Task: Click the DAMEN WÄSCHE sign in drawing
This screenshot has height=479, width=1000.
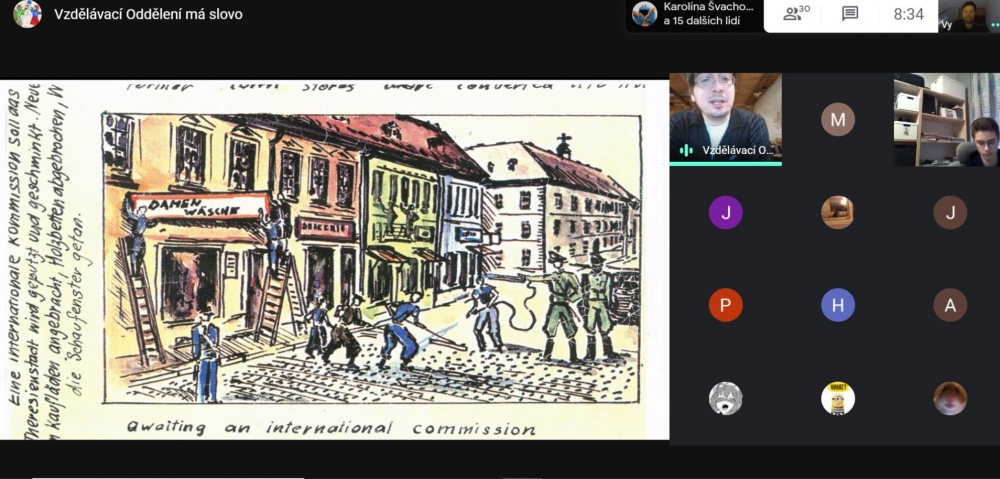Action: tap(202, 206)
